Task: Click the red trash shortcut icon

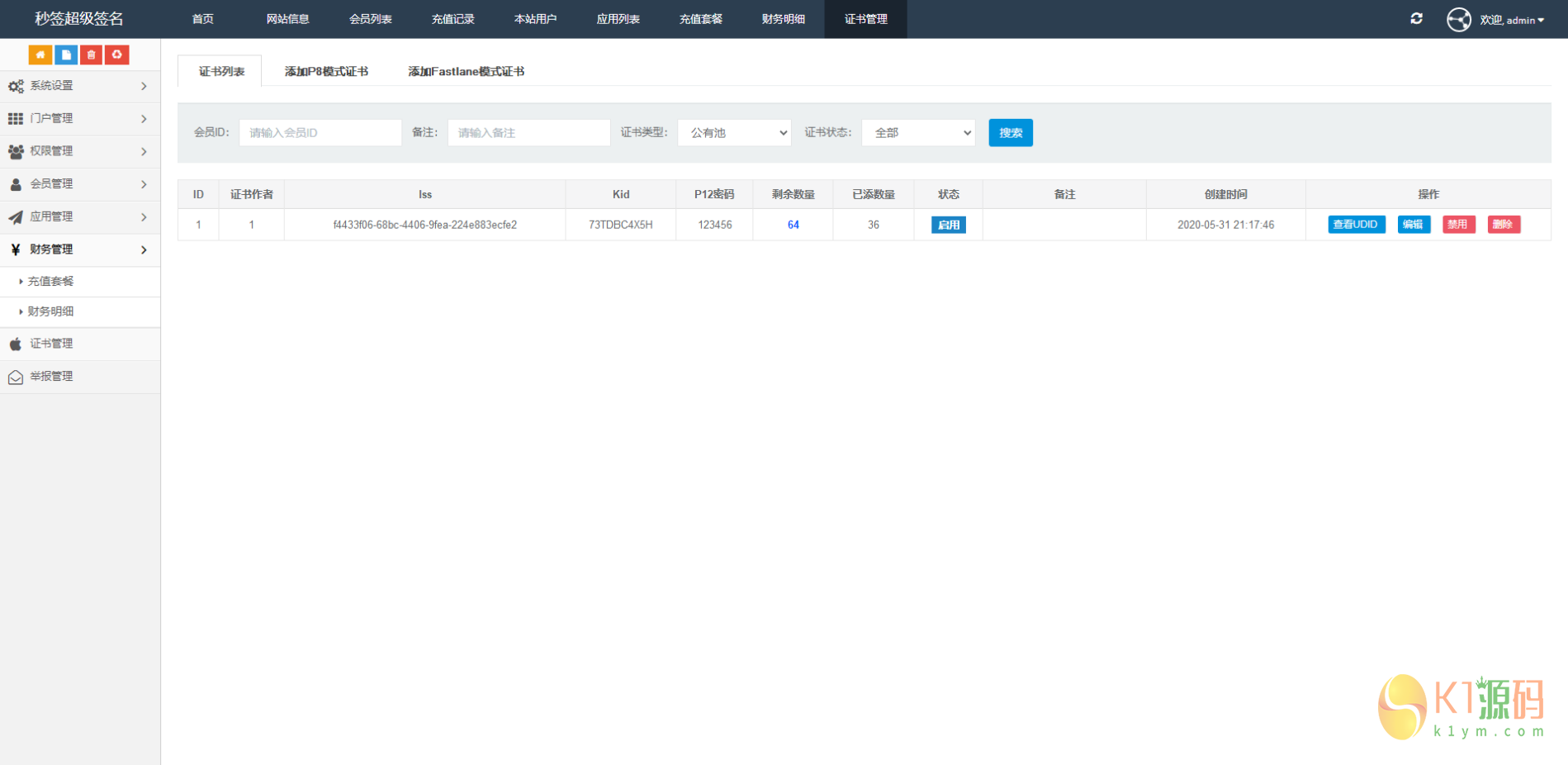Action: coord(92,55)
